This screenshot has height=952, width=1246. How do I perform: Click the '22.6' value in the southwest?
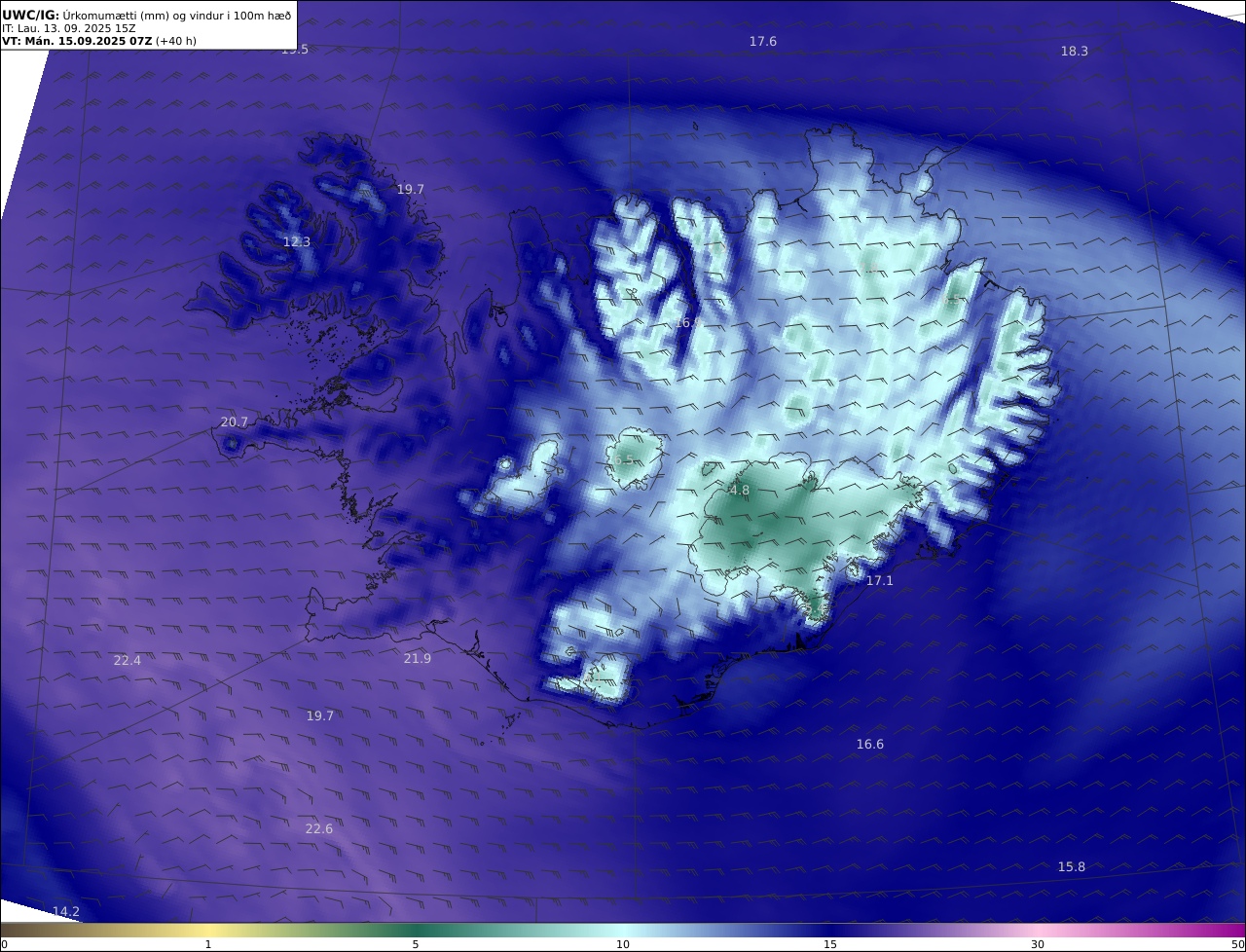pos(319,829)
